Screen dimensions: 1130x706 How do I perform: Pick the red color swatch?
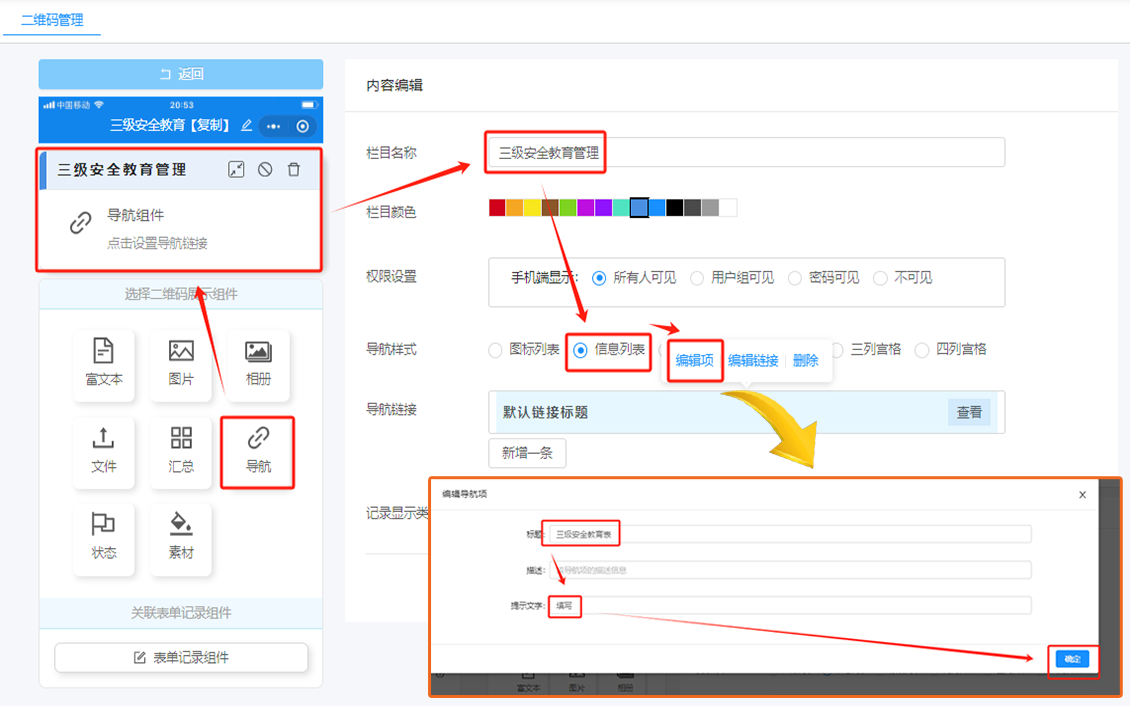tap(497, 208)
